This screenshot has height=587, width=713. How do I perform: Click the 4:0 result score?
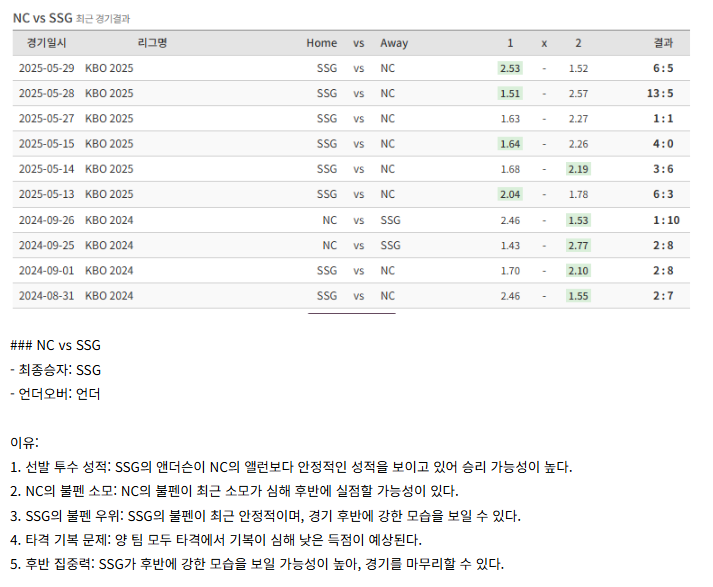point(663,144)
